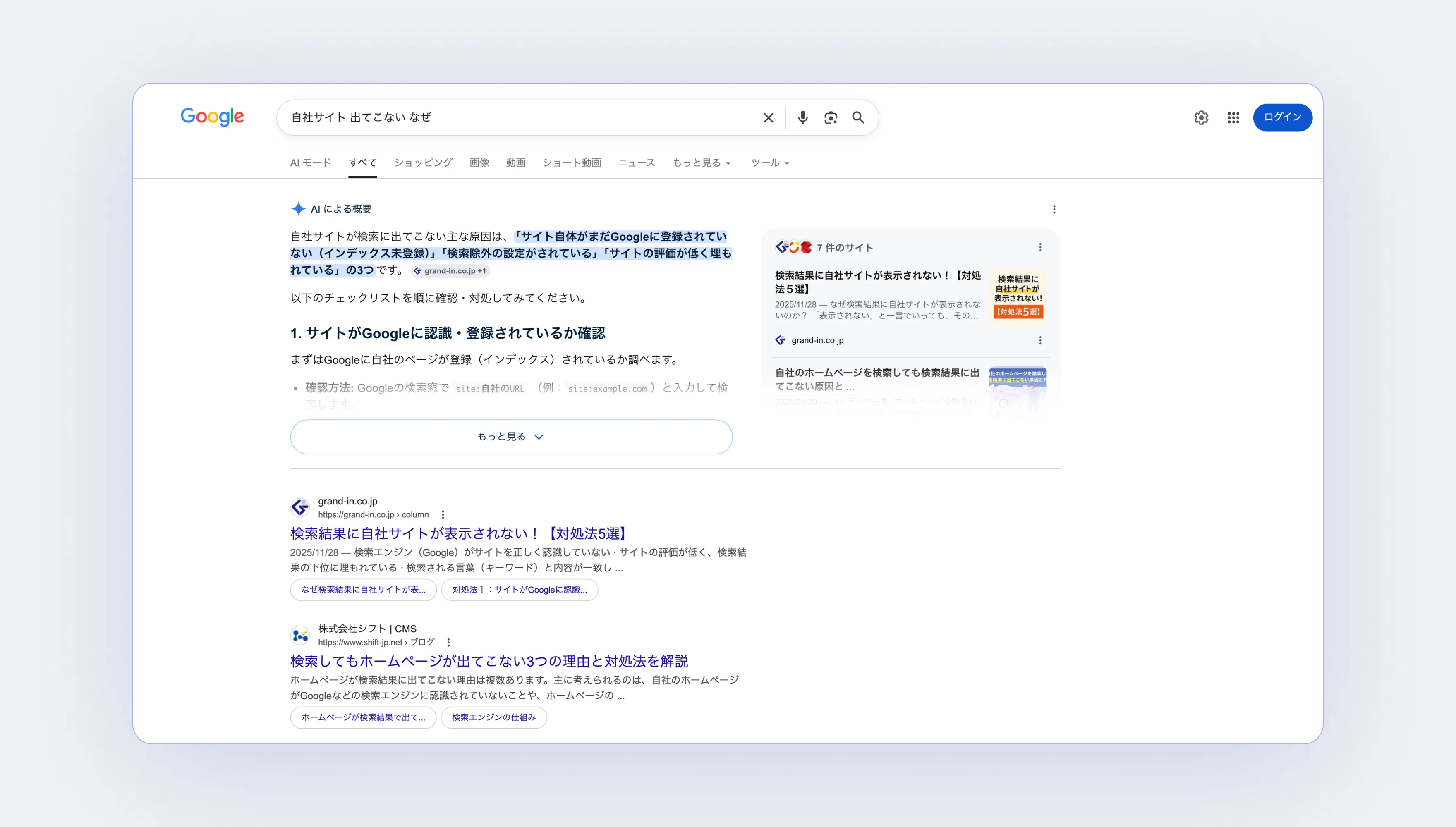Click the grand-in.co.jp favicon in first result
Image resolution: width=1456 pixels, height=827 pixels.
pyautogui.click(x=300, y=507)
